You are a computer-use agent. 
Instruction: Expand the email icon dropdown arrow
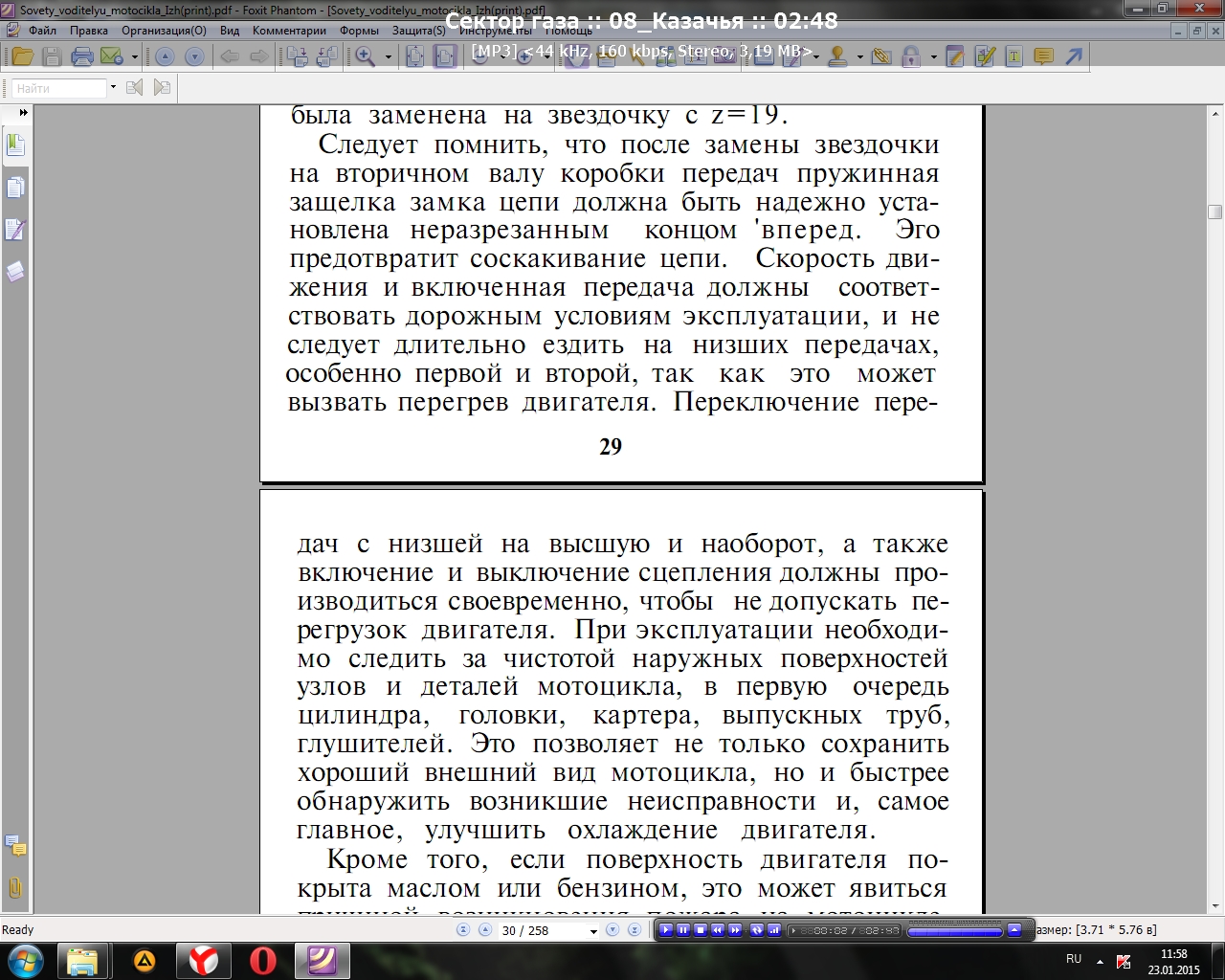pyautogui.click(x=134, y=56)
